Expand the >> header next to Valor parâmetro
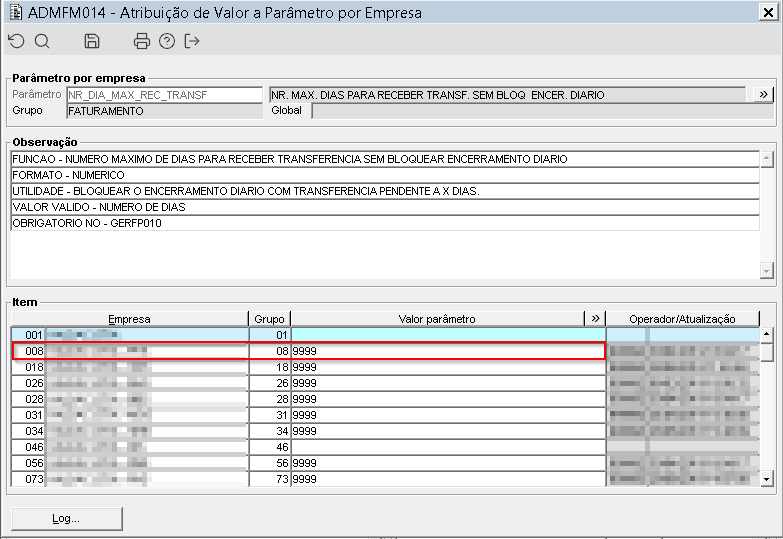The image size is (783, 539). point(595,318)
